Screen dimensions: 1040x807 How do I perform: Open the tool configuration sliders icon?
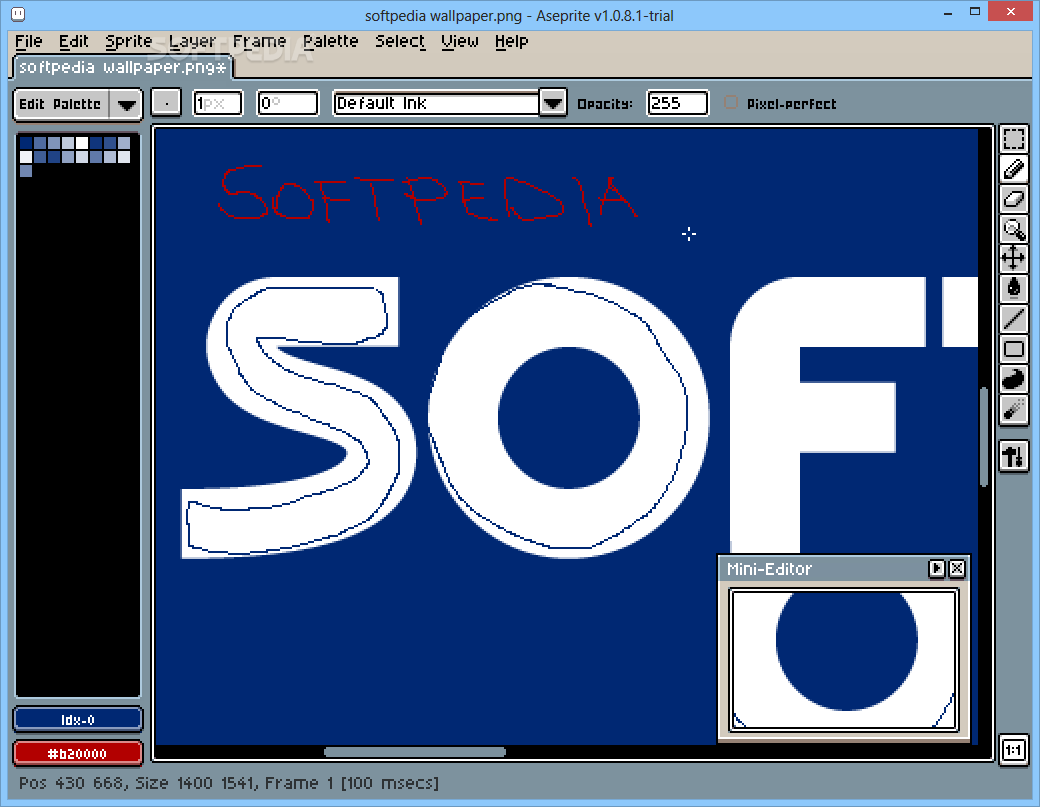click(1013, 456)
